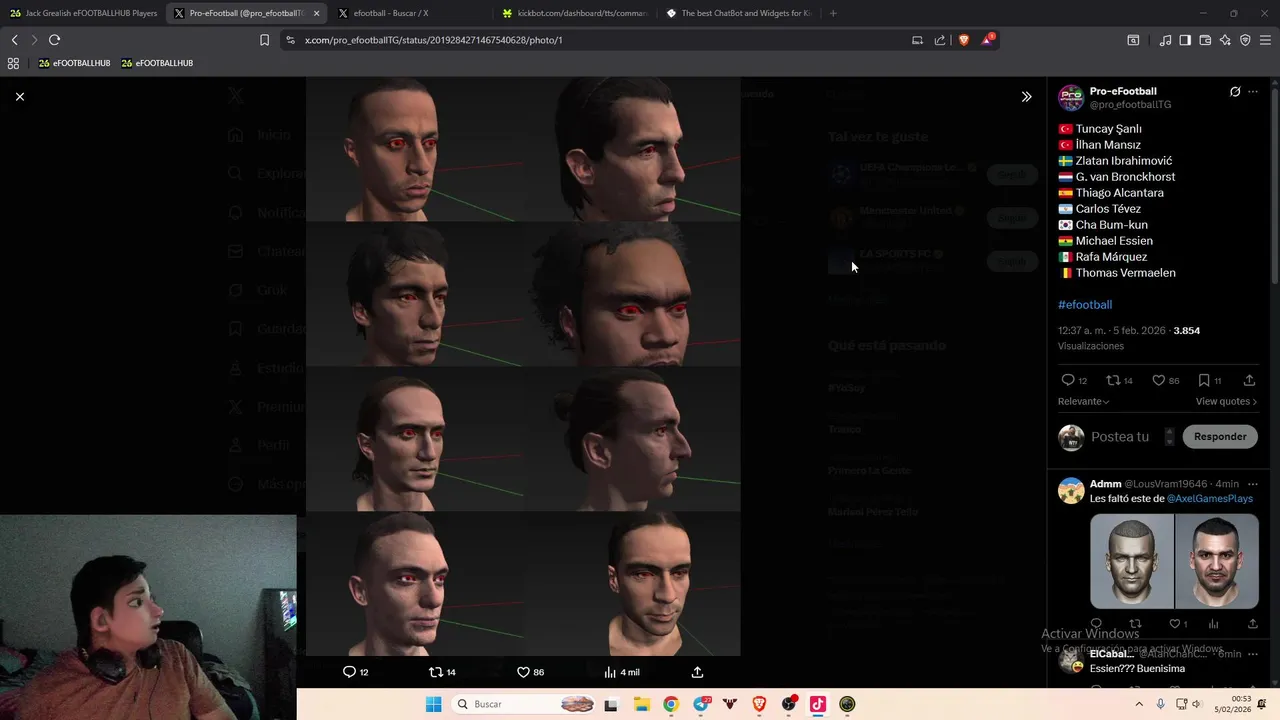Image resolution: width=1280 pixels, height=720 pixels.
Task: Open the second eFOOTBALLHUB bookmark
Action: pos(157,63)
